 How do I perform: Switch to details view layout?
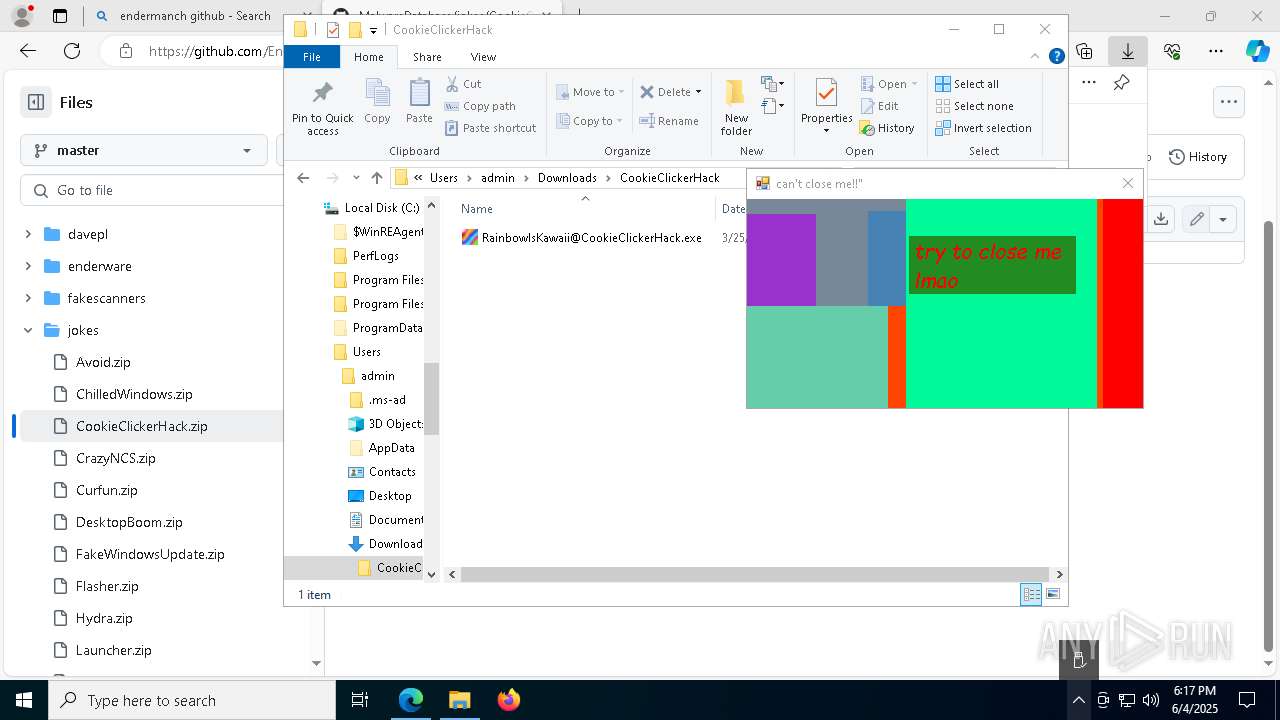tap(1031, 594)
